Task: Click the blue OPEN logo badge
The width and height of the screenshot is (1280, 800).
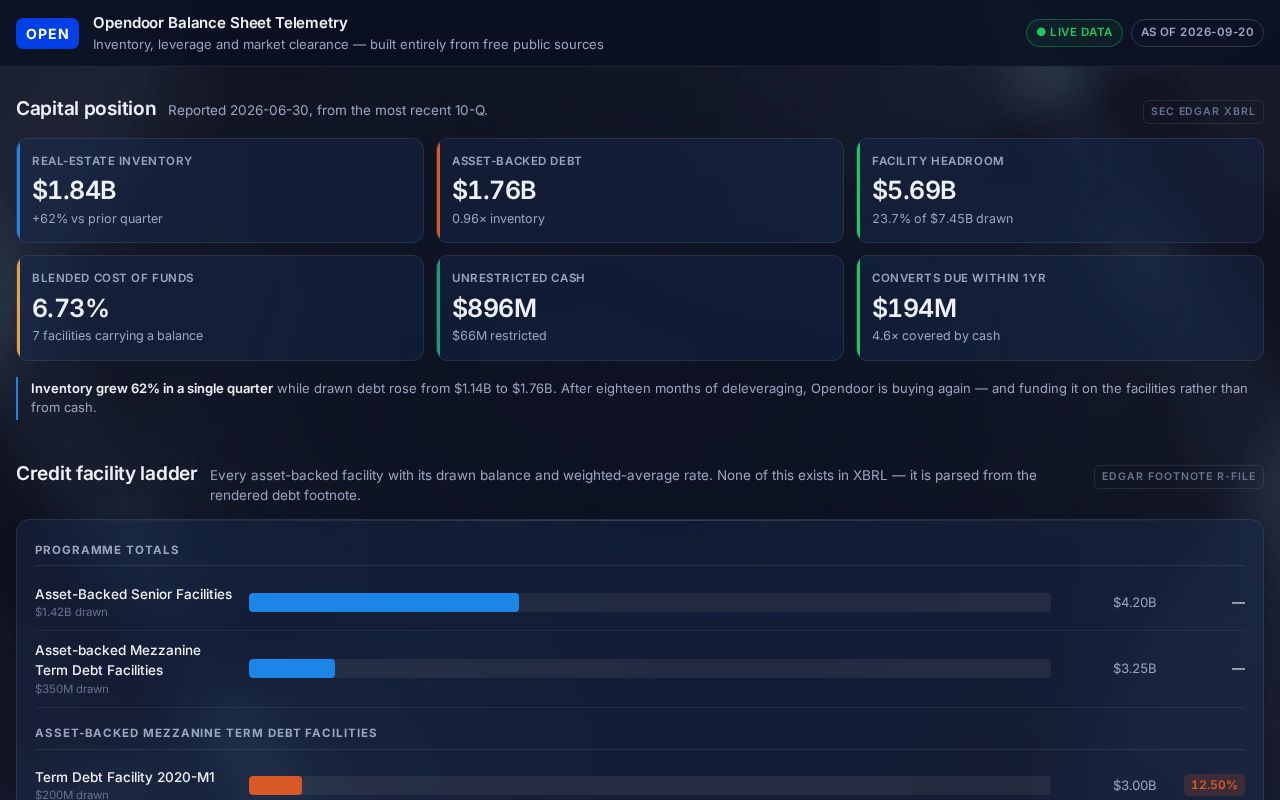Action: [47, 33]
